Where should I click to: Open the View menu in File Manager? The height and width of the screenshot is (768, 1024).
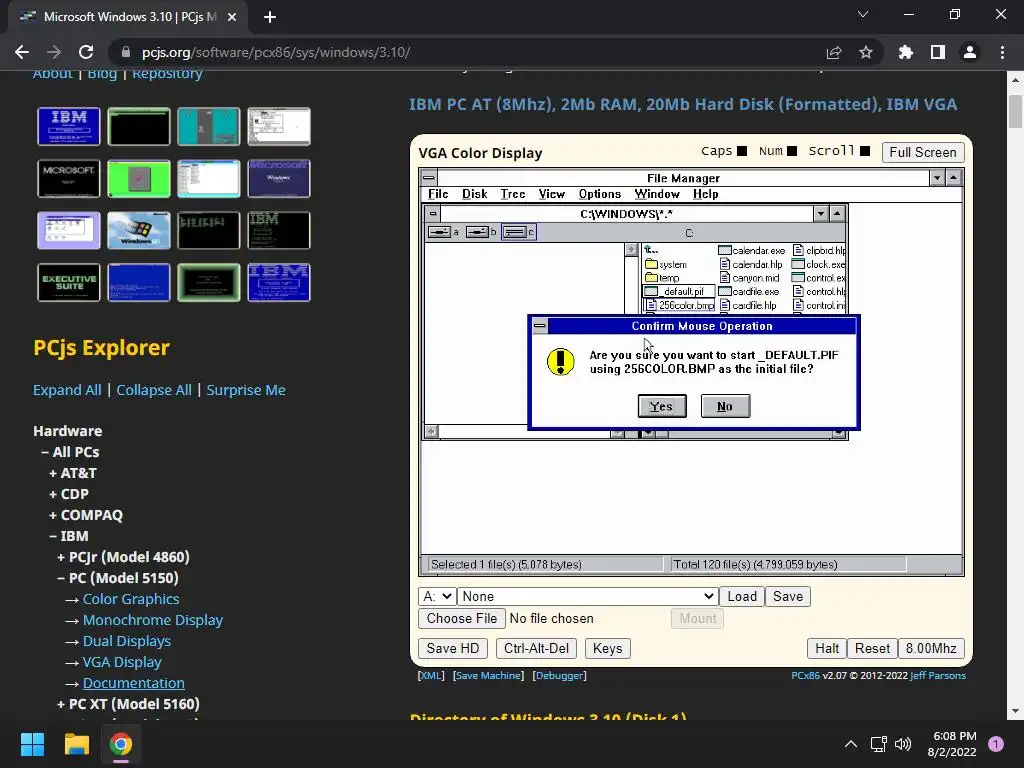[552, 194]
